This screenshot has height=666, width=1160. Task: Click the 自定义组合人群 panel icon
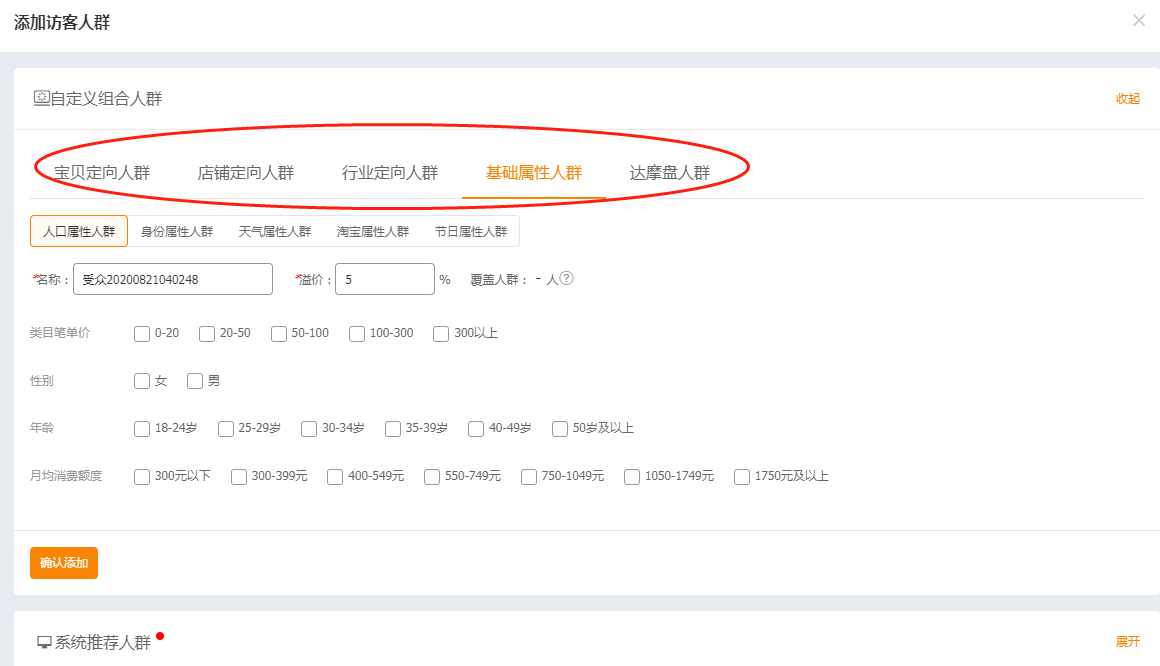41,98
